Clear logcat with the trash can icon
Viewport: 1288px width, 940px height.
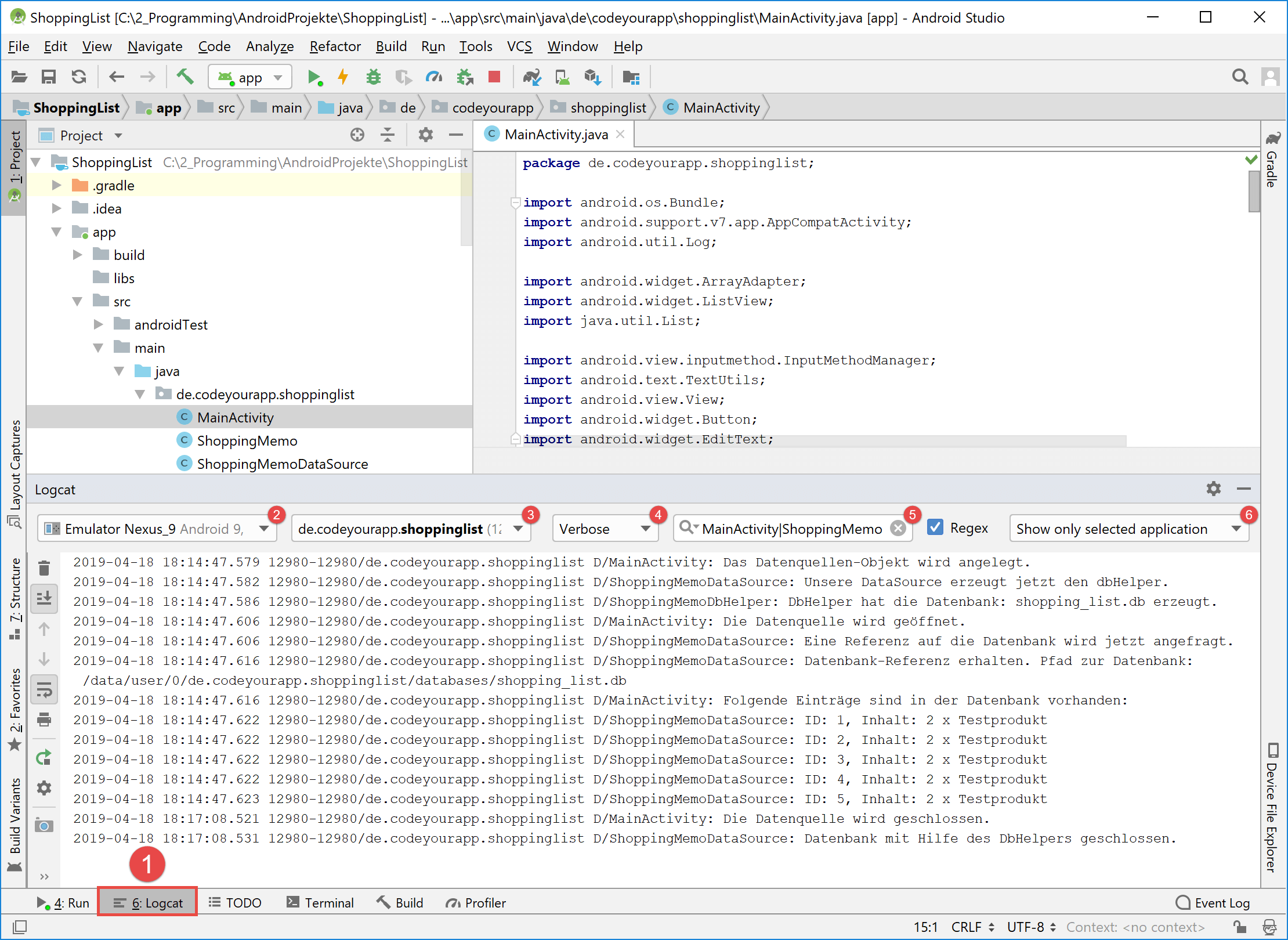tap(44, 567)
